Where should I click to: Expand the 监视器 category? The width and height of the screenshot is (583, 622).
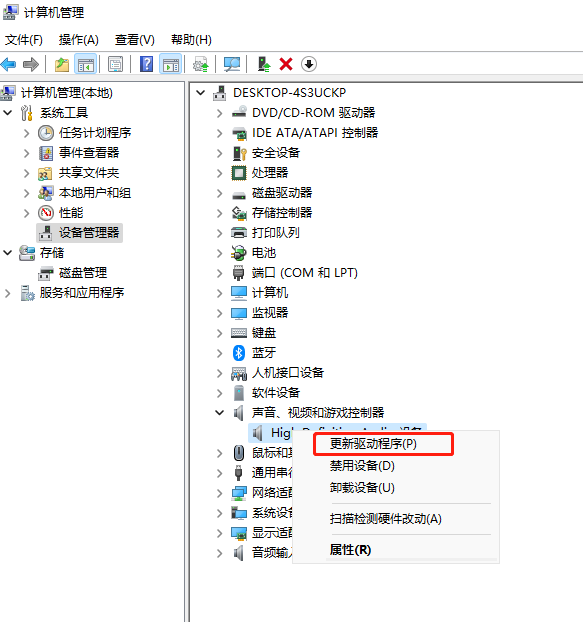pos(219,313)
